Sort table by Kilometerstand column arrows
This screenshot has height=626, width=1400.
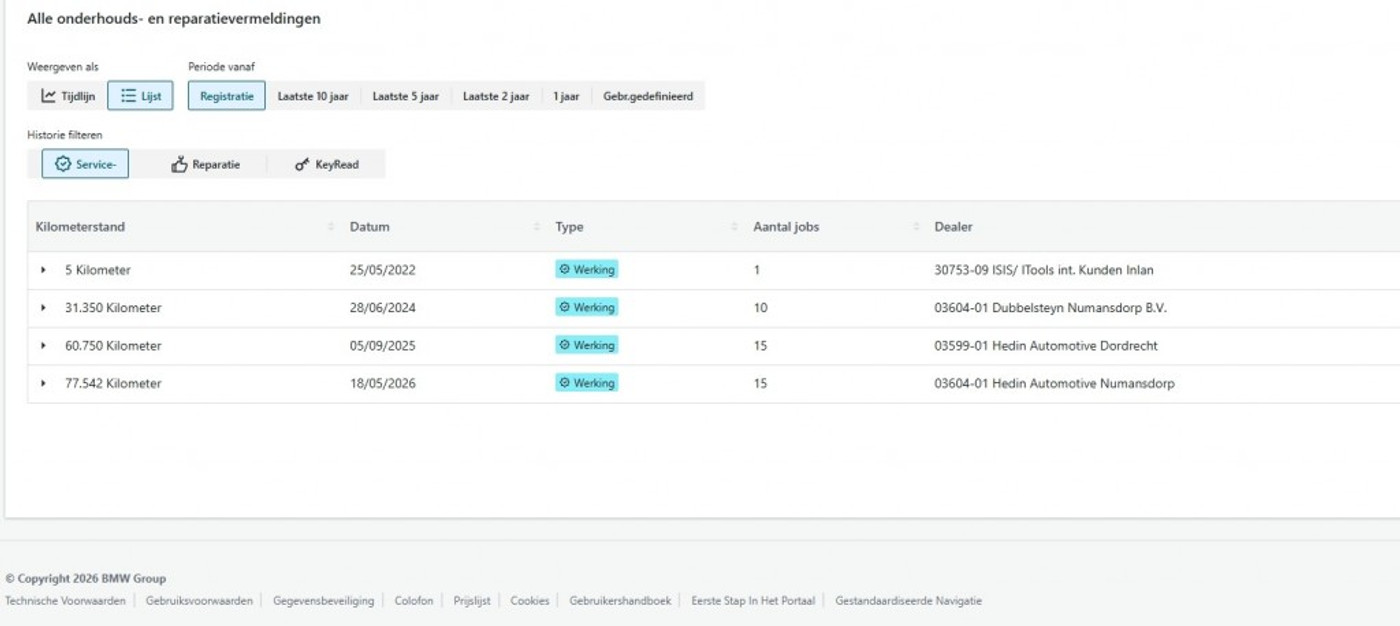331,227
